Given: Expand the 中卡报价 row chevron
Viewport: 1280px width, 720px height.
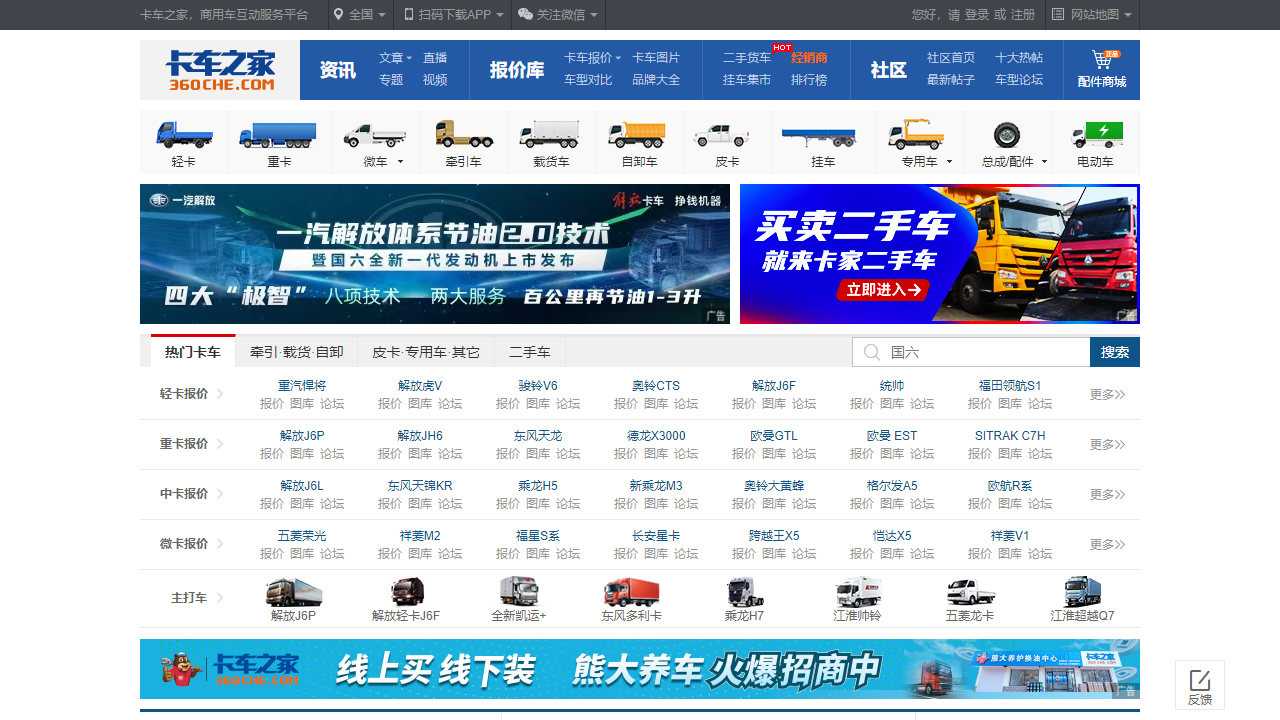Looking at the screenshot, I should pos(220,494).
